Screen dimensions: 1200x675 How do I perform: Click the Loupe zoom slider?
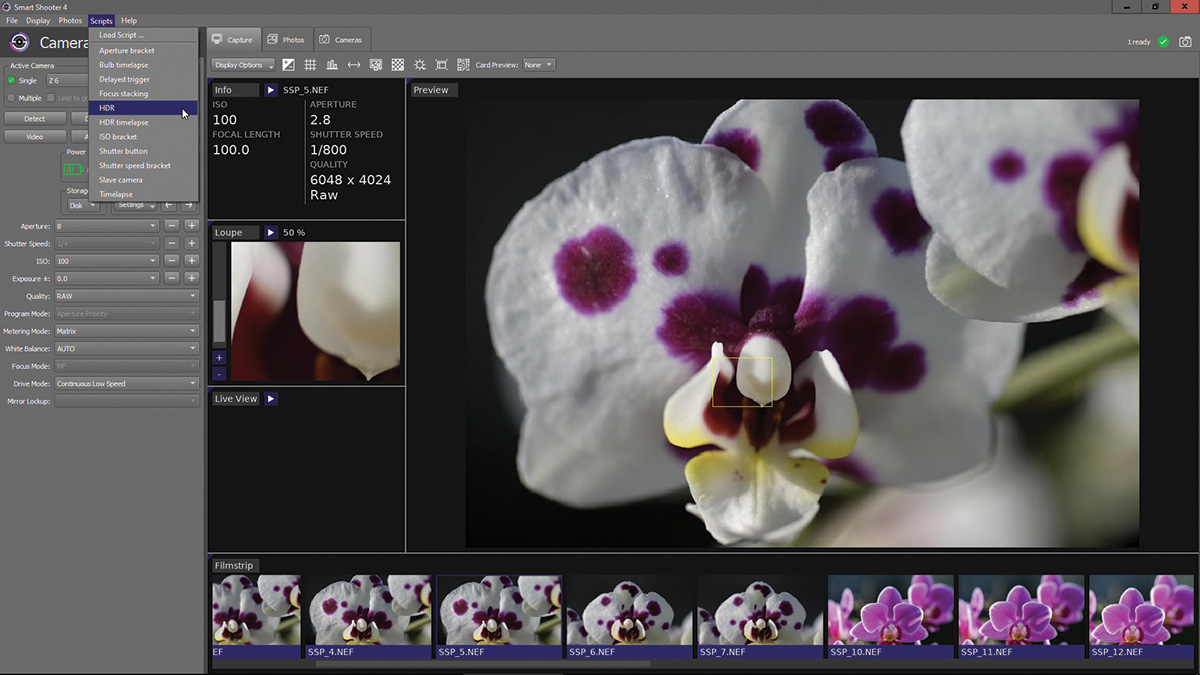click(219, 320)
